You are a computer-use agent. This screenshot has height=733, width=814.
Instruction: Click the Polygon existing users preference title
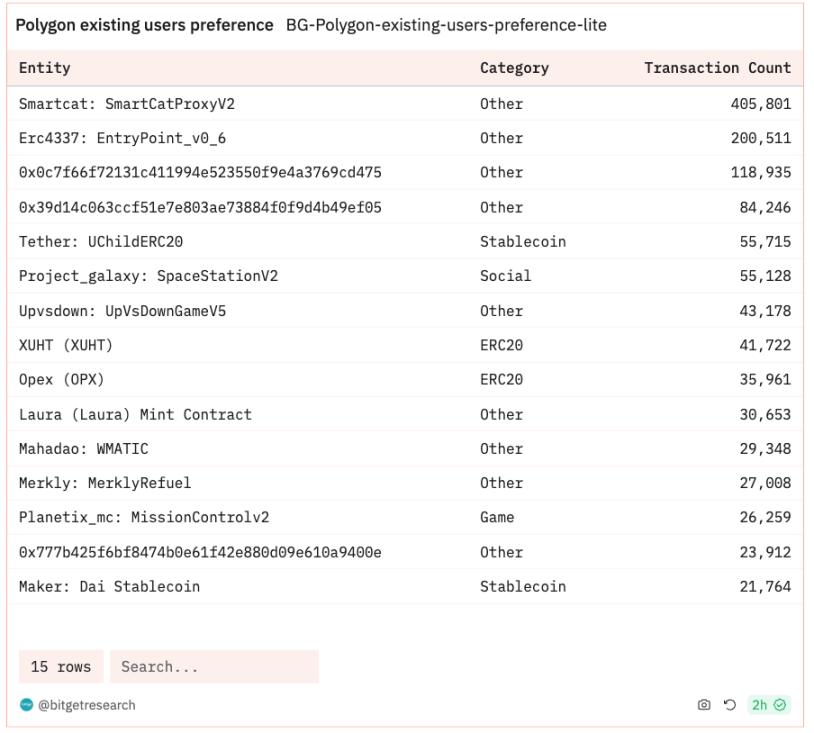[144, 25]
